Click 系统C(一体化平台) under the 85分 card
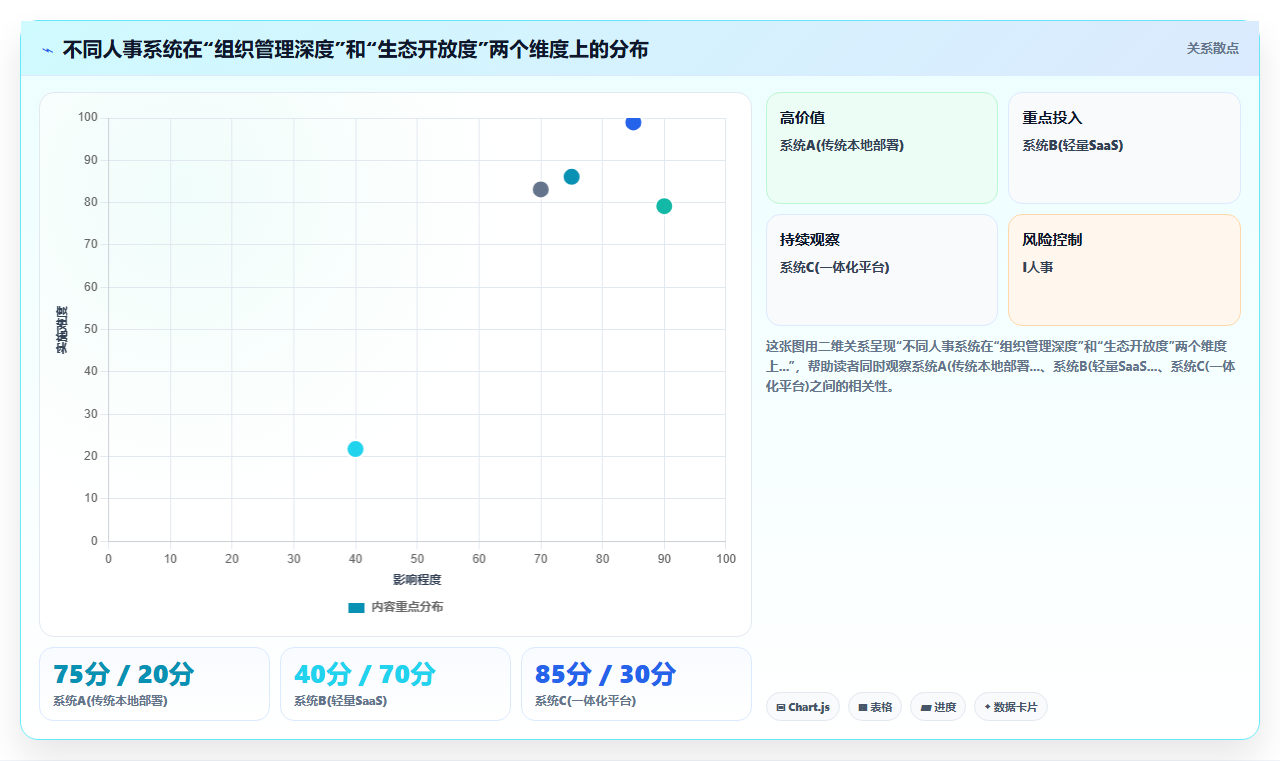 [585, 701]
